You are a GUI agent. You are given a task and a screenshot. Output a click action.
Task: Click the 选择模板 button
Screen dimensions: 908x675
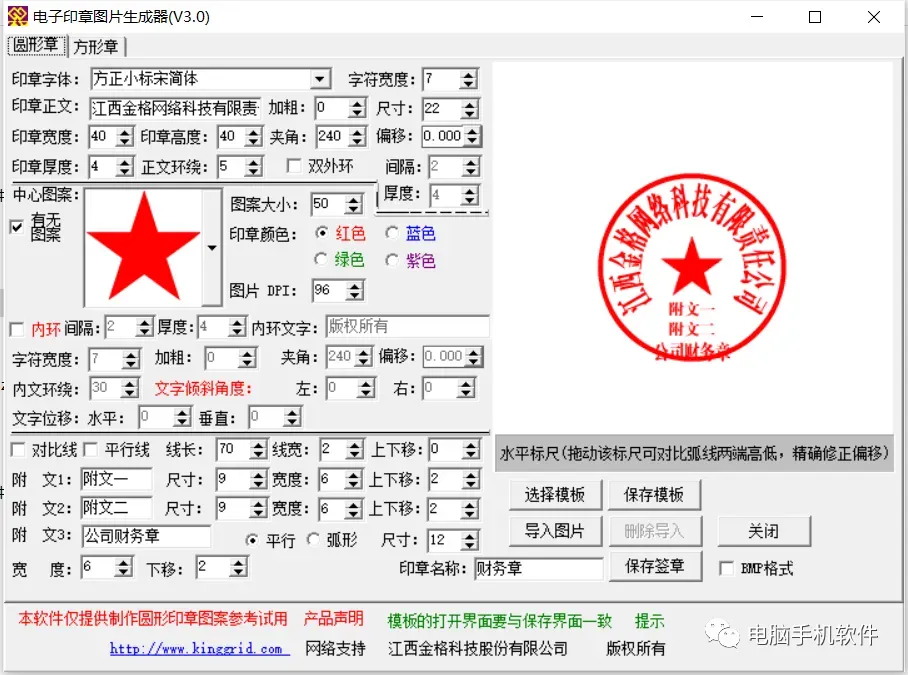coord(555,495)
